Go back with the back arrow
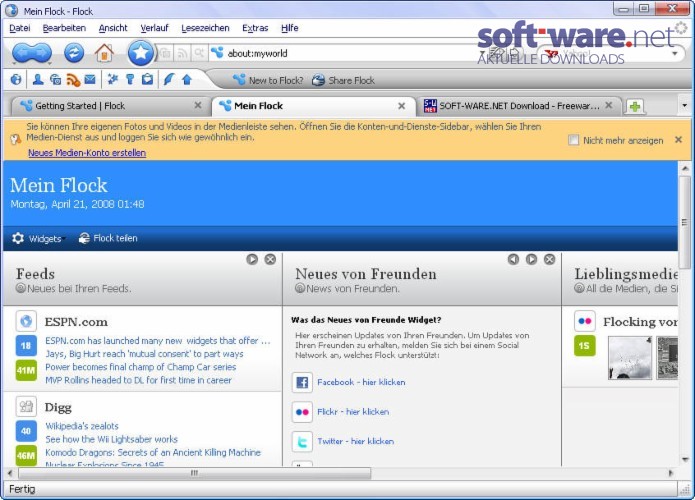Image resolution: width=695 pixels, height=500 pixels. (21, 53)
